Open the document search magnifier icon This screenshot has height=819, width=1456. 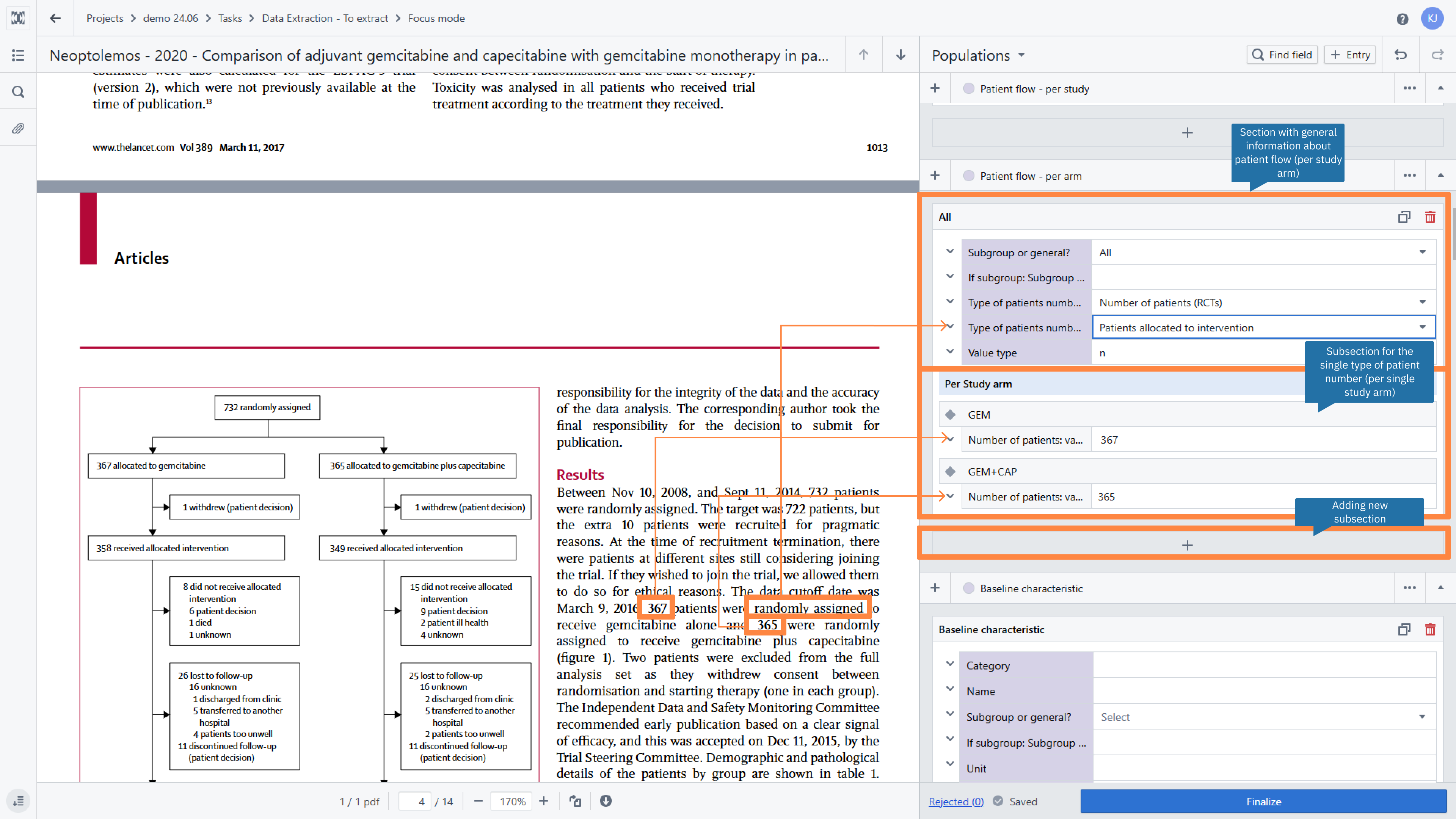(18, 91)
